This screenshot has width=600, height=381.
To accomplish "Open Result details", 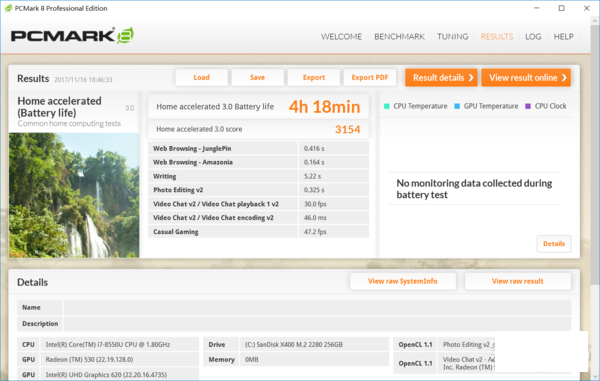I will point(441,78).
